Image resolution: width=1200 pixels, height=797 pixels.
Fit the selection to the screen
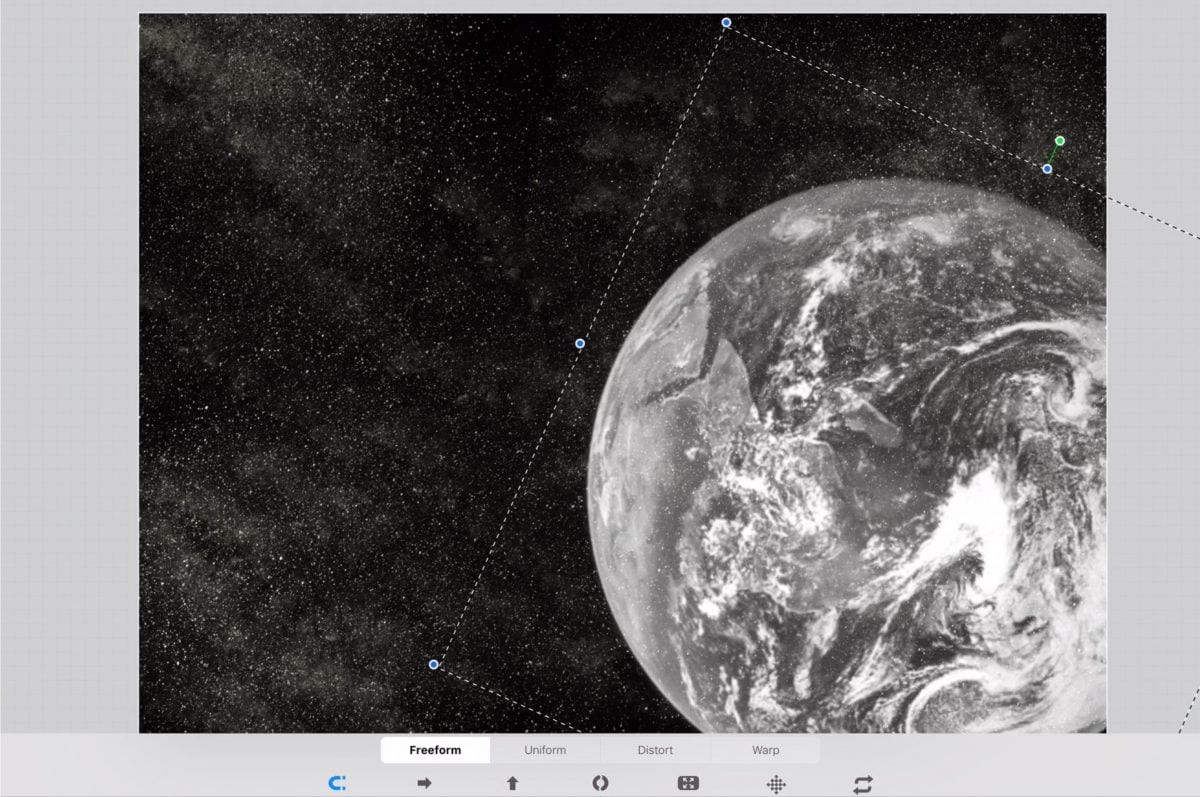pos(688,784)
